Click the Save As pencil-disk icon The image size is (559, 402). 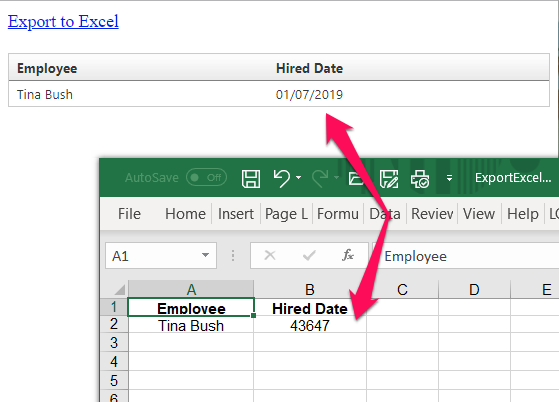tap(389, 178)
